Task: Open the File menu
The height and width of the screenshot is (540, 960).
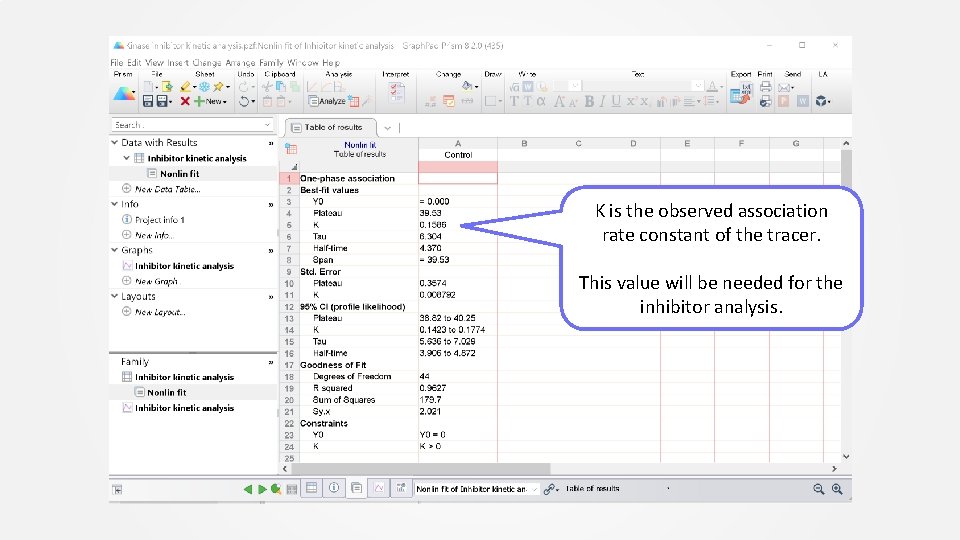Action: (117, 62)
